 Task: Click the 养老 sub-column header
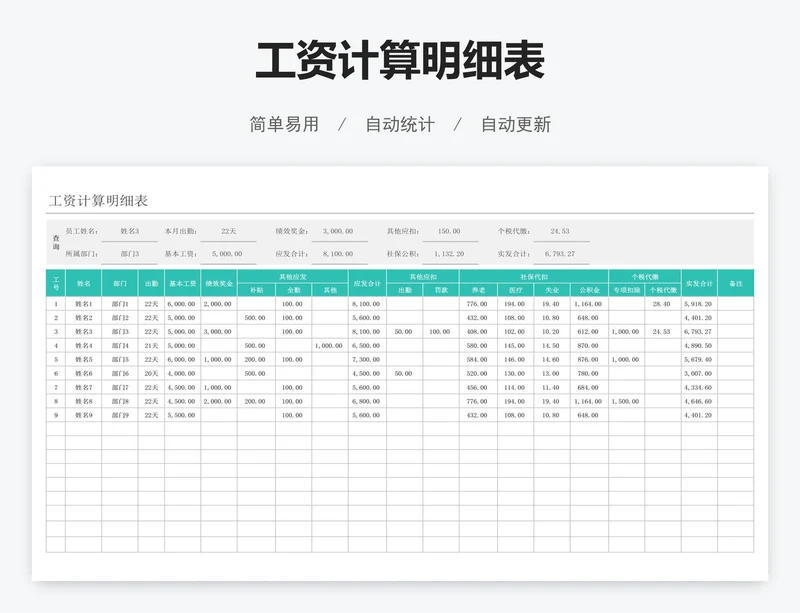tap(479, 290)
